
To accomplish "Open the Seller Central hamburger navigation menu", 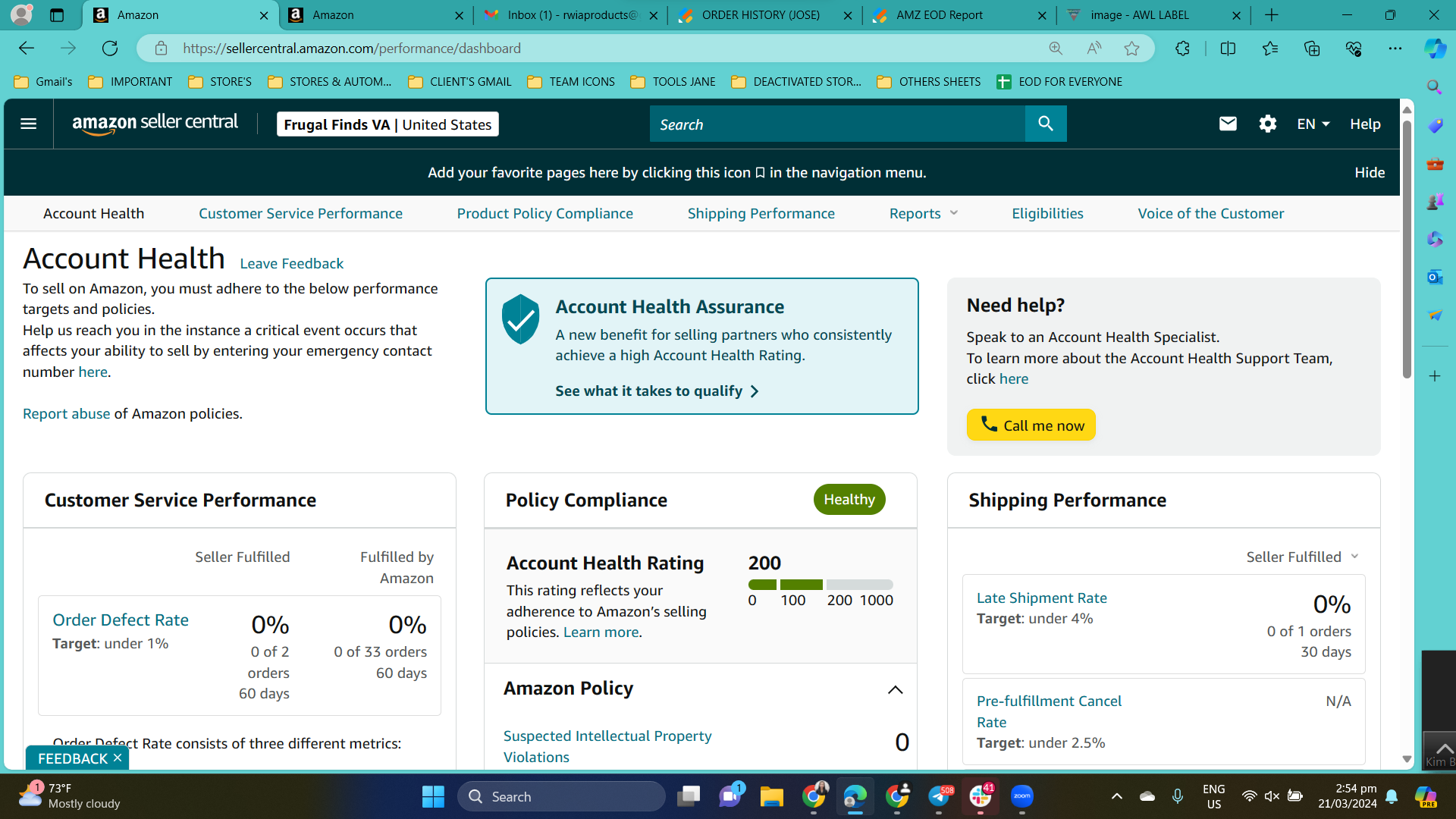I will point(29,124).
